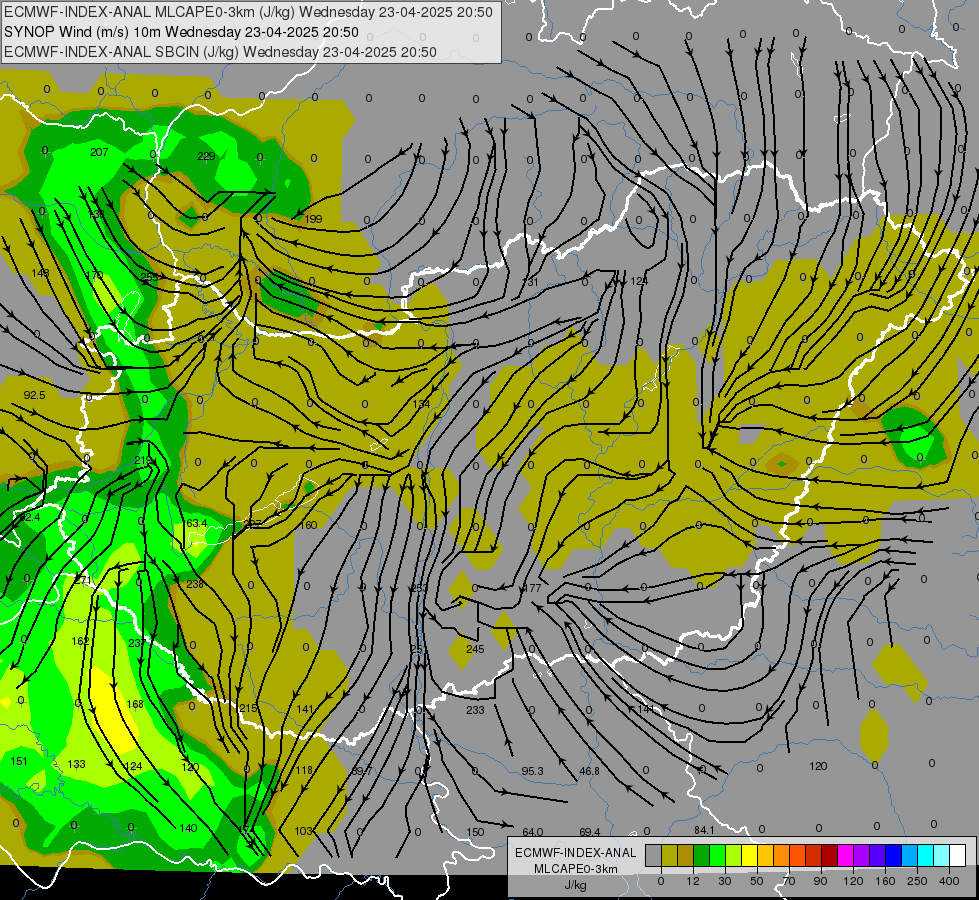This screenshot has height=900, width=979.
Task: Click the map value 199
Action: click(x=313, y=219)
